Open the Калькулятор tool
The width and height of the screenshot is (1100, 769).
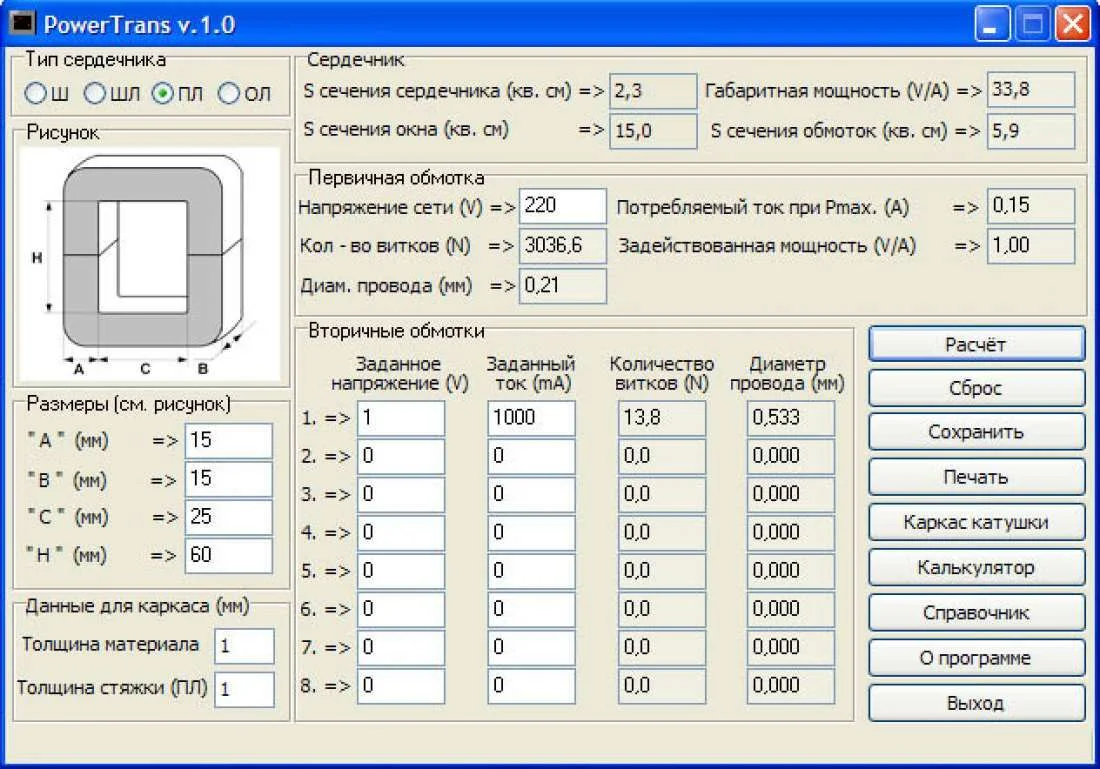click(976, 567)
